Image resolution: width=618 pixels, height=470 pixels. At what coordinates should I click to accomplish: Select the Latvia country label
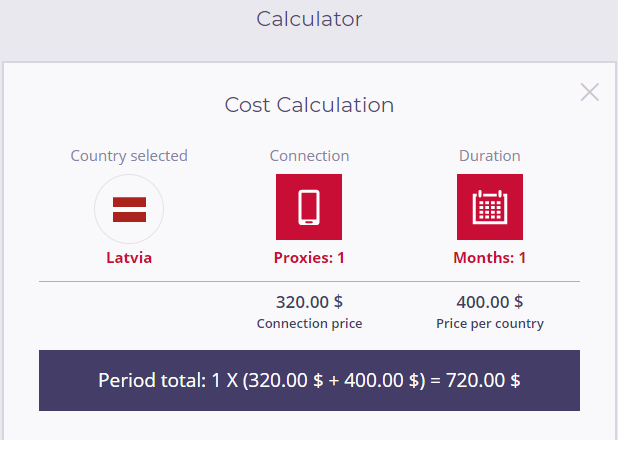(129, 257)
